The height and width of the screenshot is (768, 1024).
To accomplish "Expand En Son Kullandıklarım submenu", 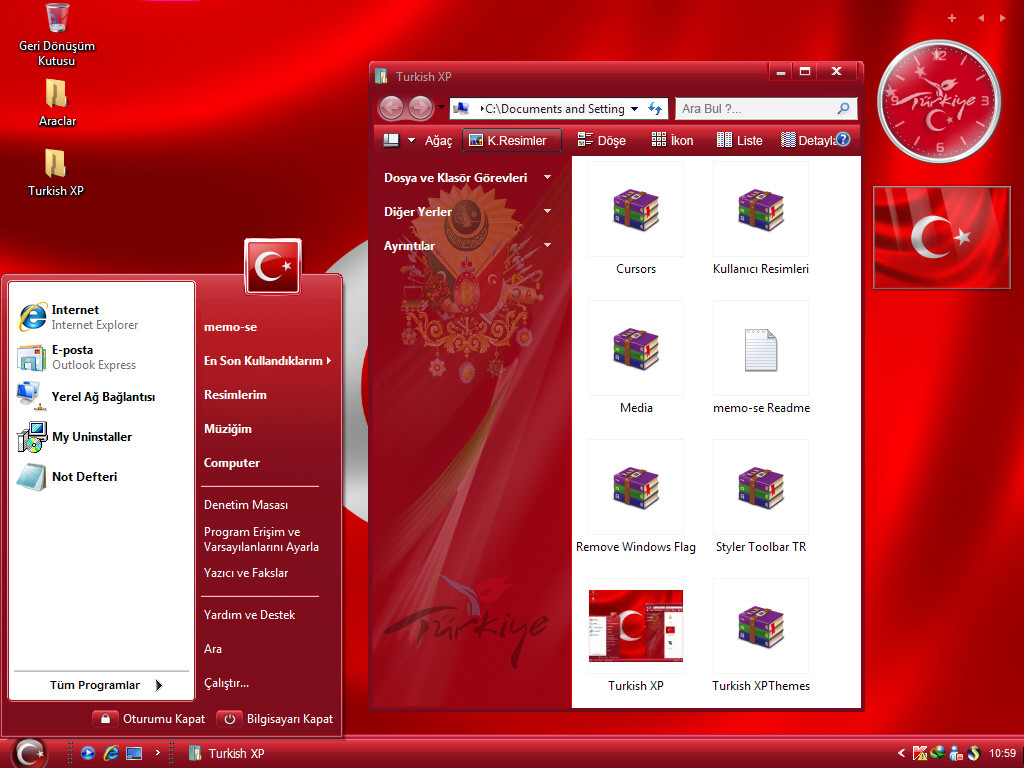I will (x=267, y=360).
